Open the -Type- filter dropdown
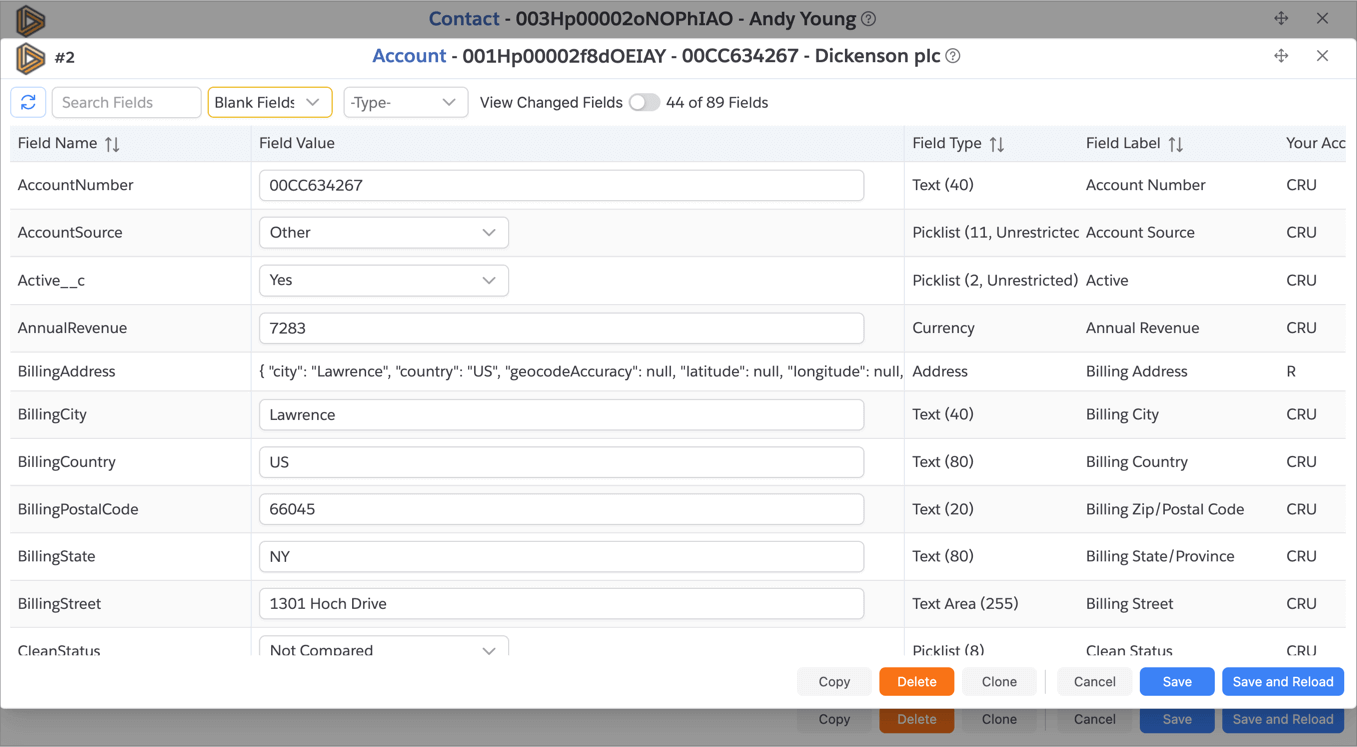1357x747 pixels. coord(404,102)
